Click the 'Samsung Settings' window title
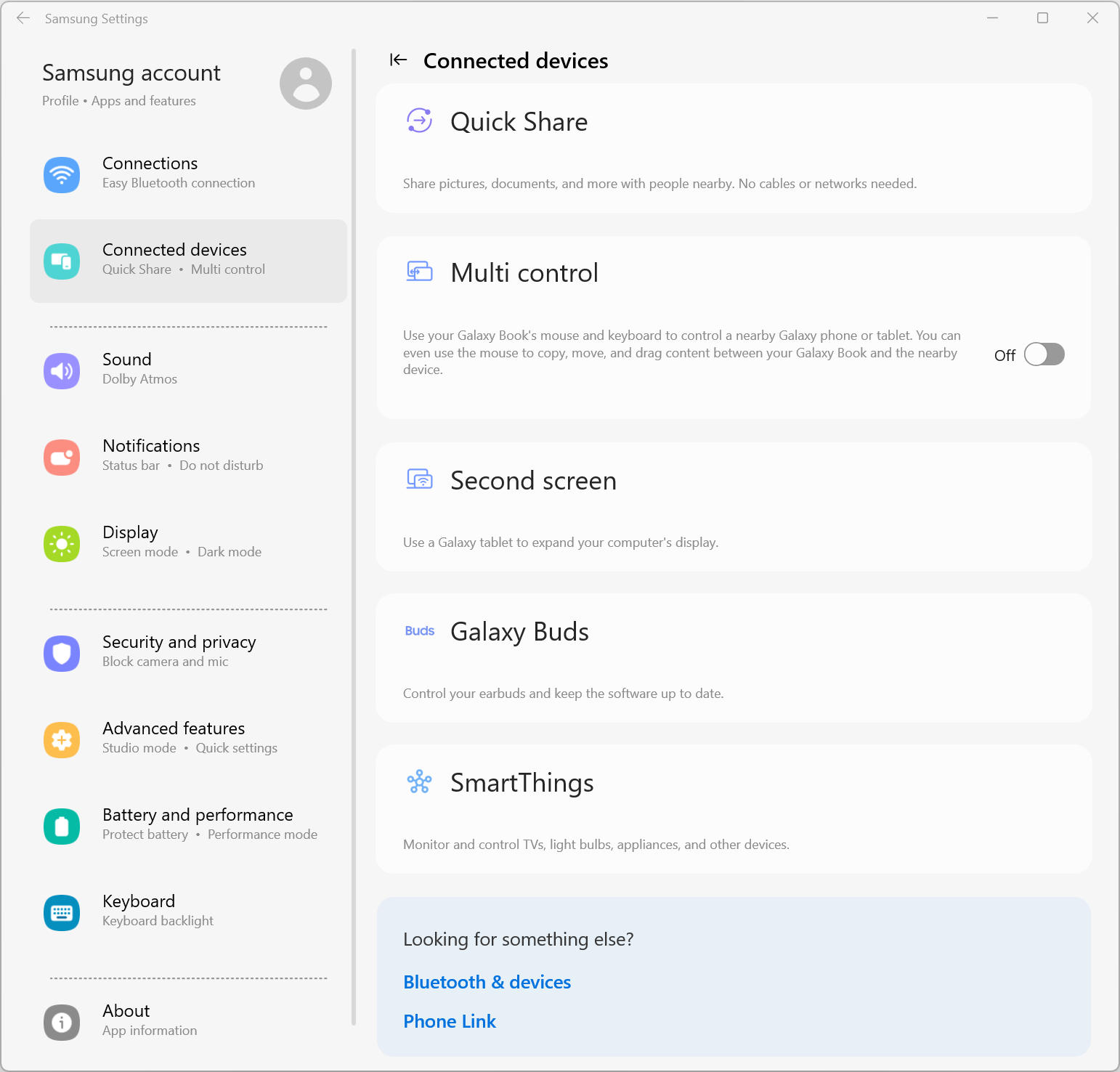Screen dimensions: 1120x1072 [x=97, y=19]
